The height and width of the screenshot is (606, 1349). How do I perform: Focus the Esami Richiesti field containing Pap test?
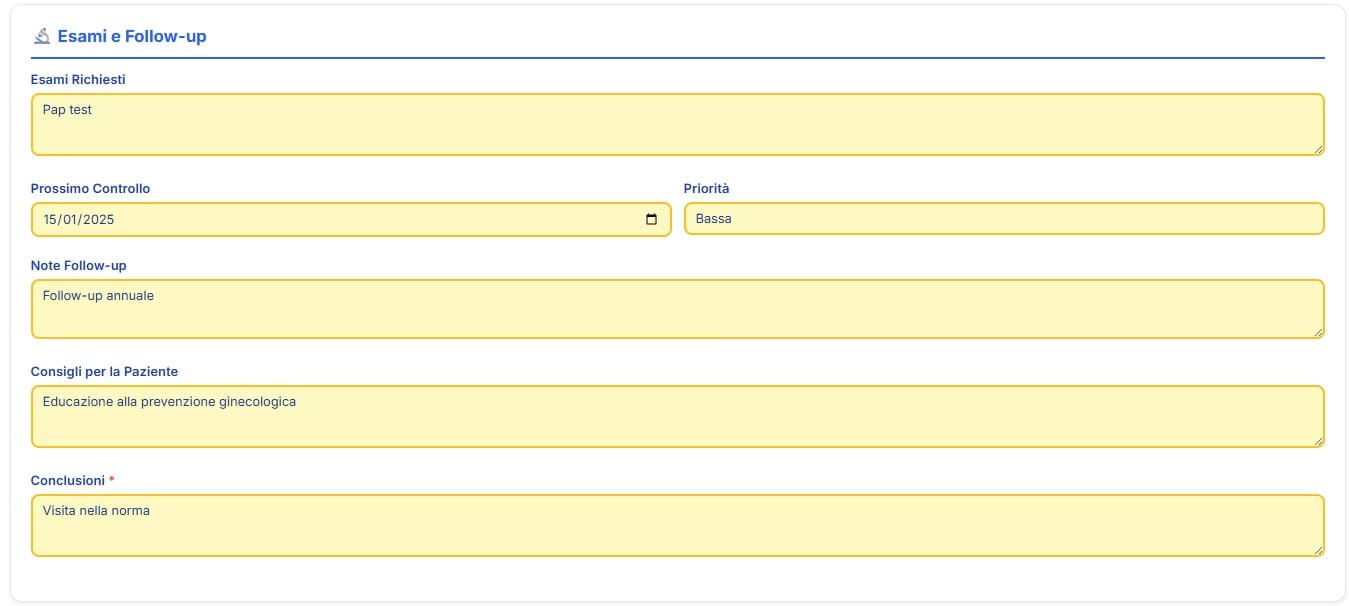(677, 125)
